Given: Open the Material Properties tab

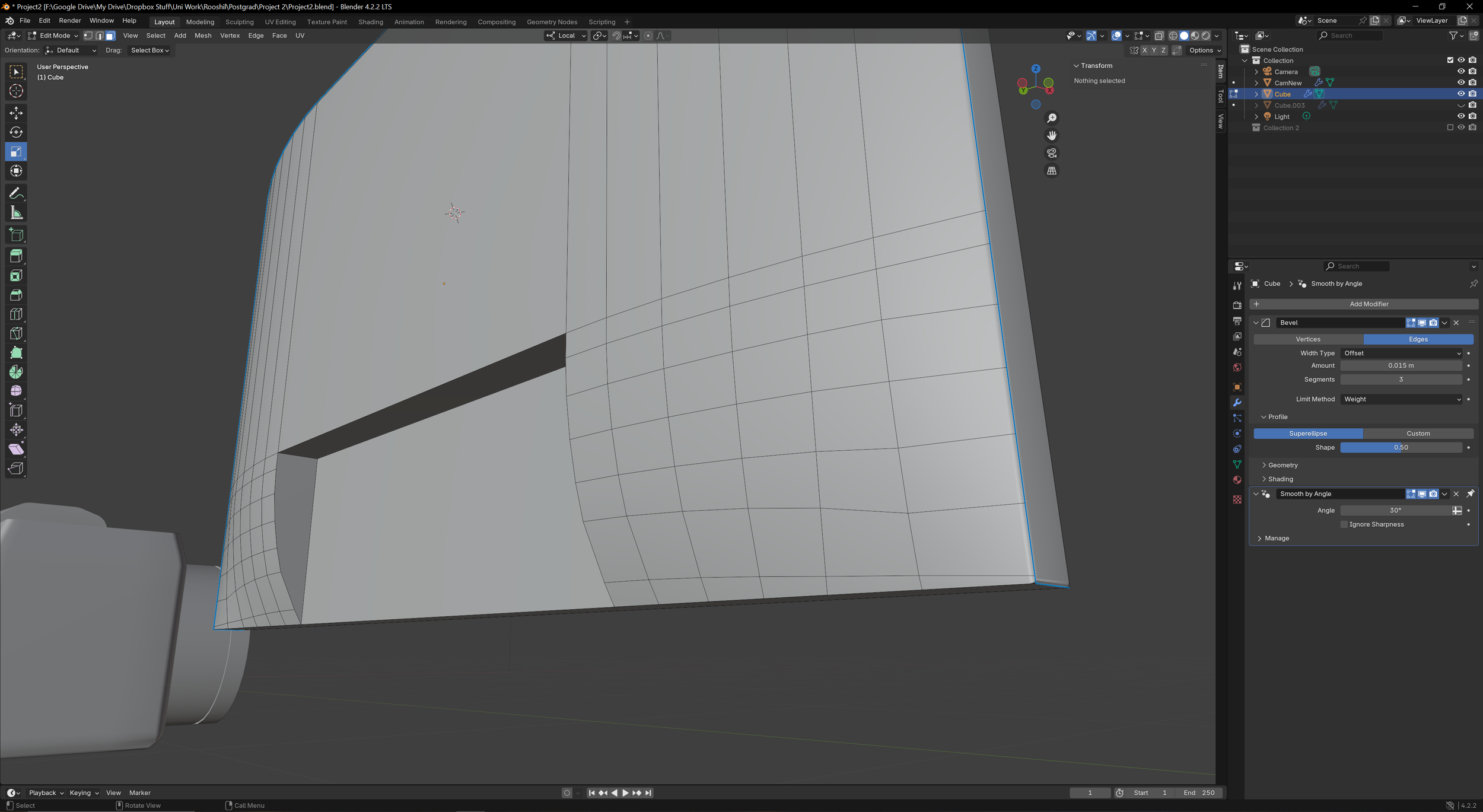Looking at the screenshot, I should click(x=1237, y=479).
